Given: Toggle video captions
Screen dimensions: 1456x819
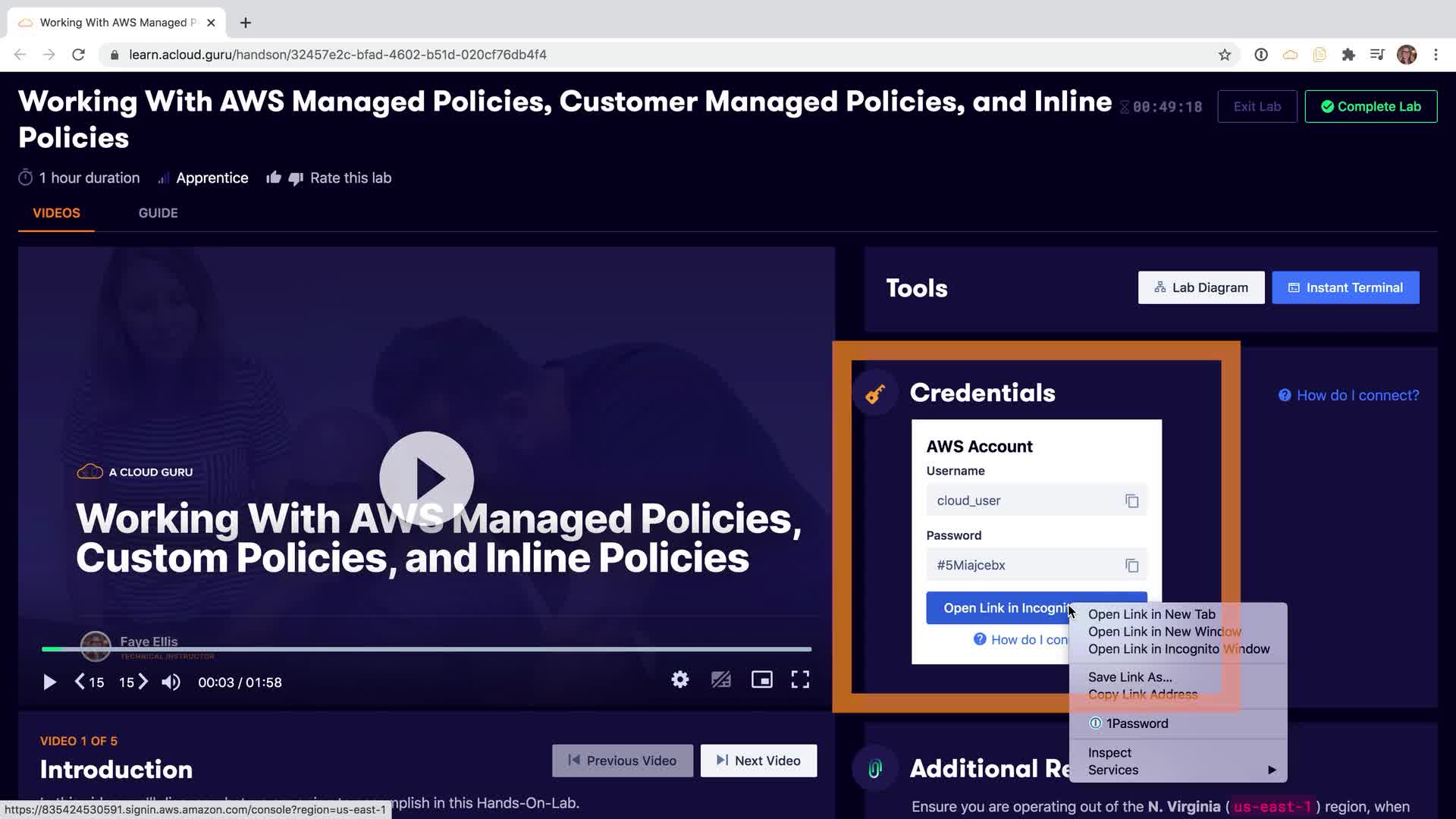Looking at the screenshot, I should point(720,679).
